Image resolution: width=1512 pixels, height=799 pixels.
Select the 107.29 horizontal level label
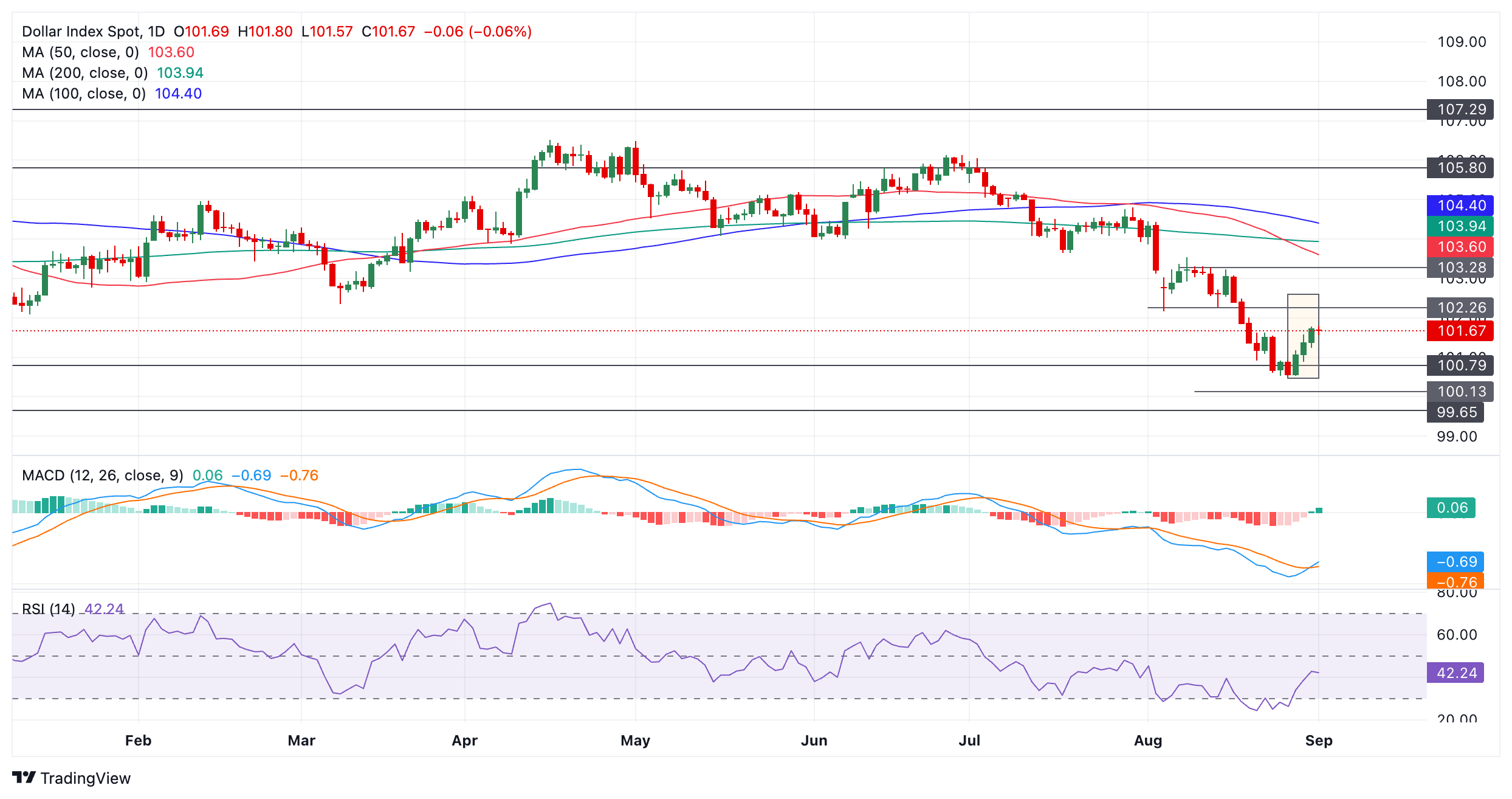(x=1460, y=109)
